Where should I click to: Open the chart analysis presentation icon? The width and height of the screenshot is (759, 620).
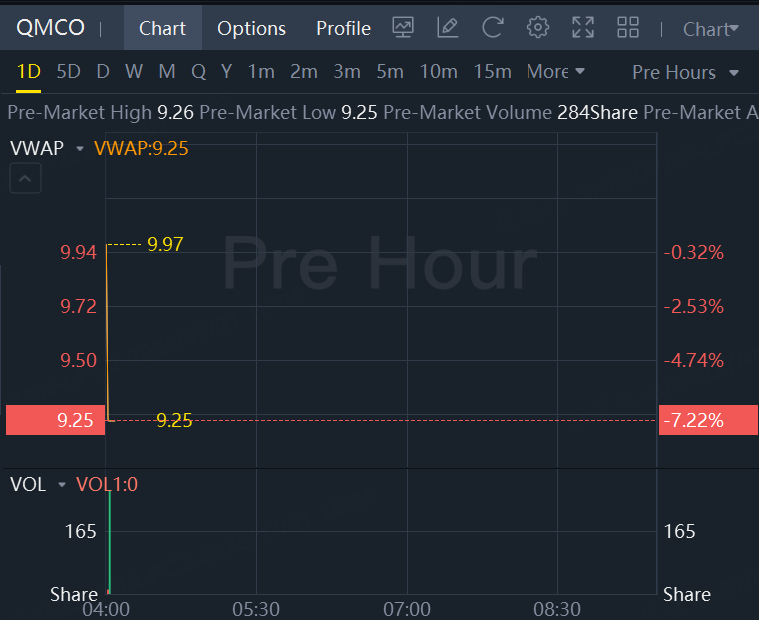(x=403, y=28)
